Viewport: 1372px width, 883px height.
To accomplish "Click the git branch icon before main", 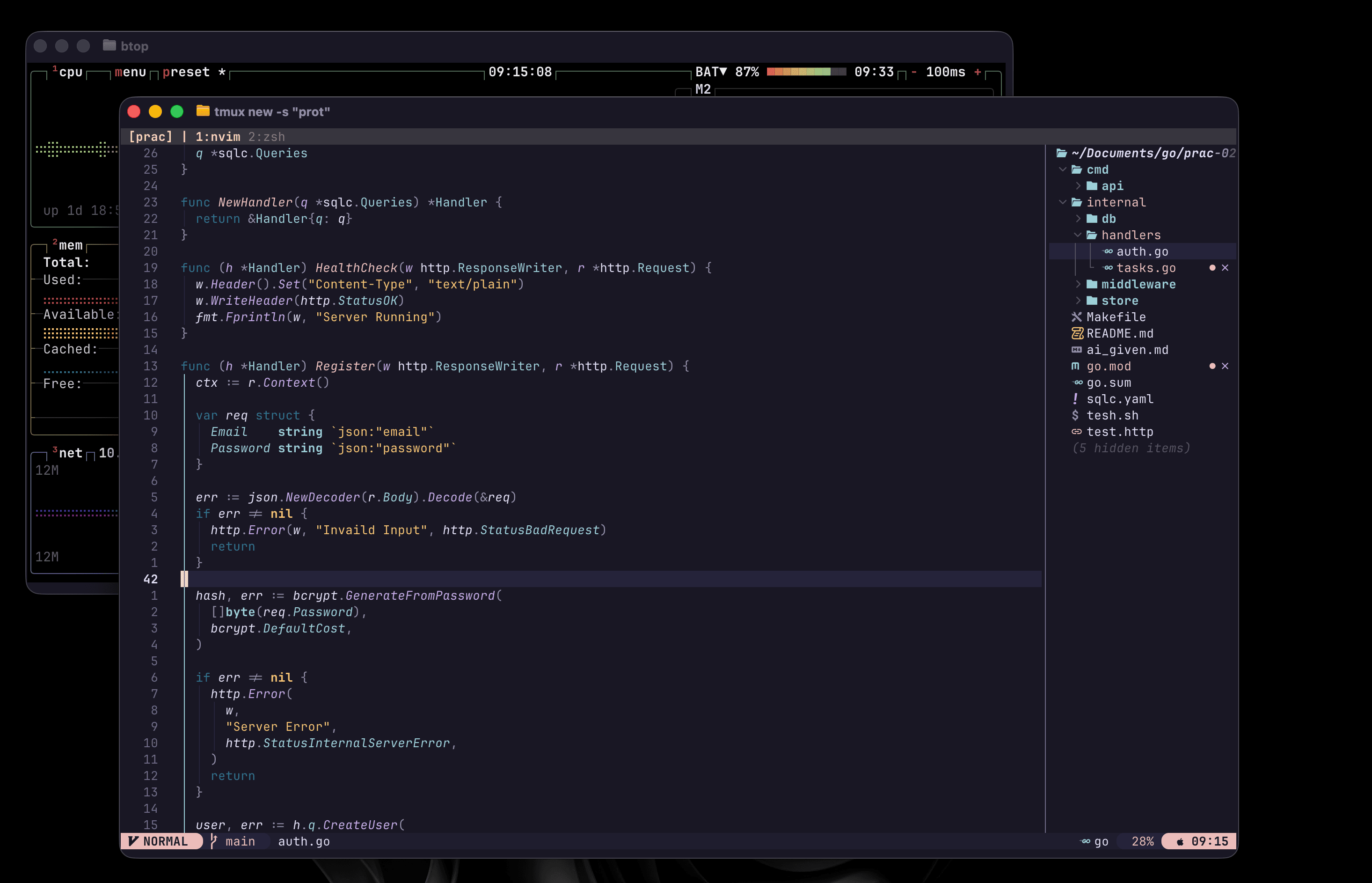I will coord(214,841).
